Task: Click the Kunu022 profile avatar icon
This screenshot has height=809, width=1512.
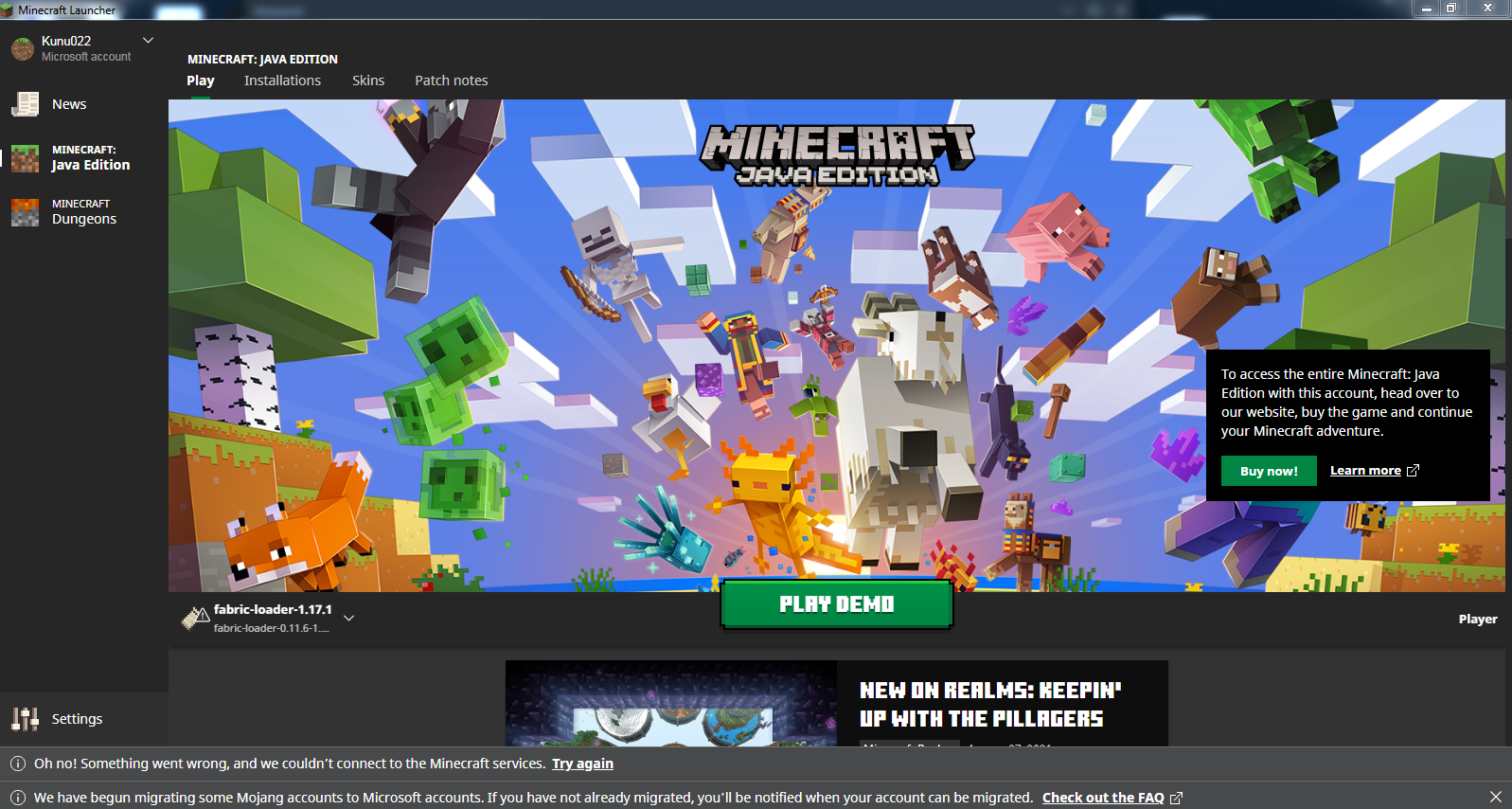Action: (23, 48)
